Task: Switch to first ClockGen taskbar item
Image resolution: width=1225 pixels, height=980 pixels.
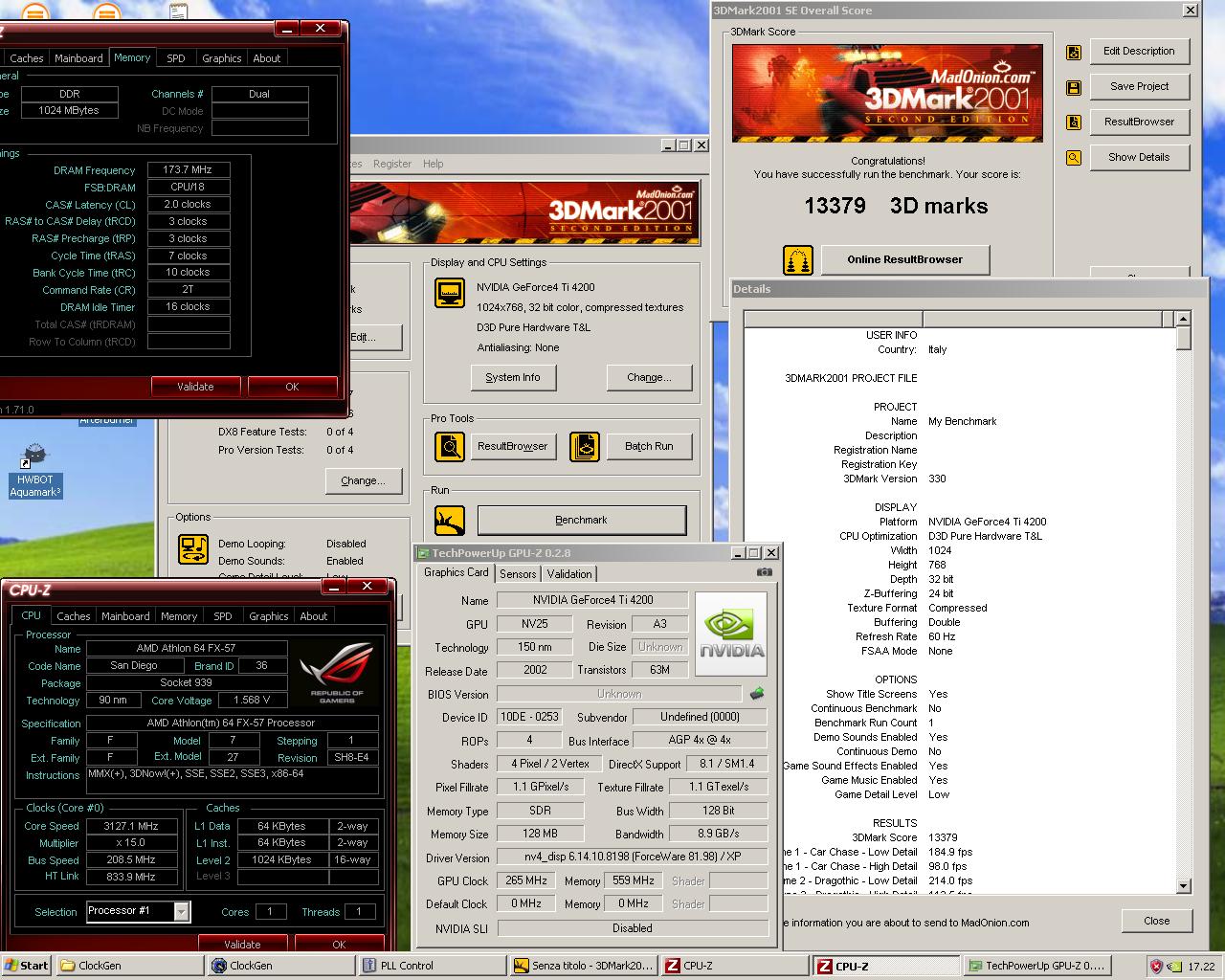Action: coord(129,966)
